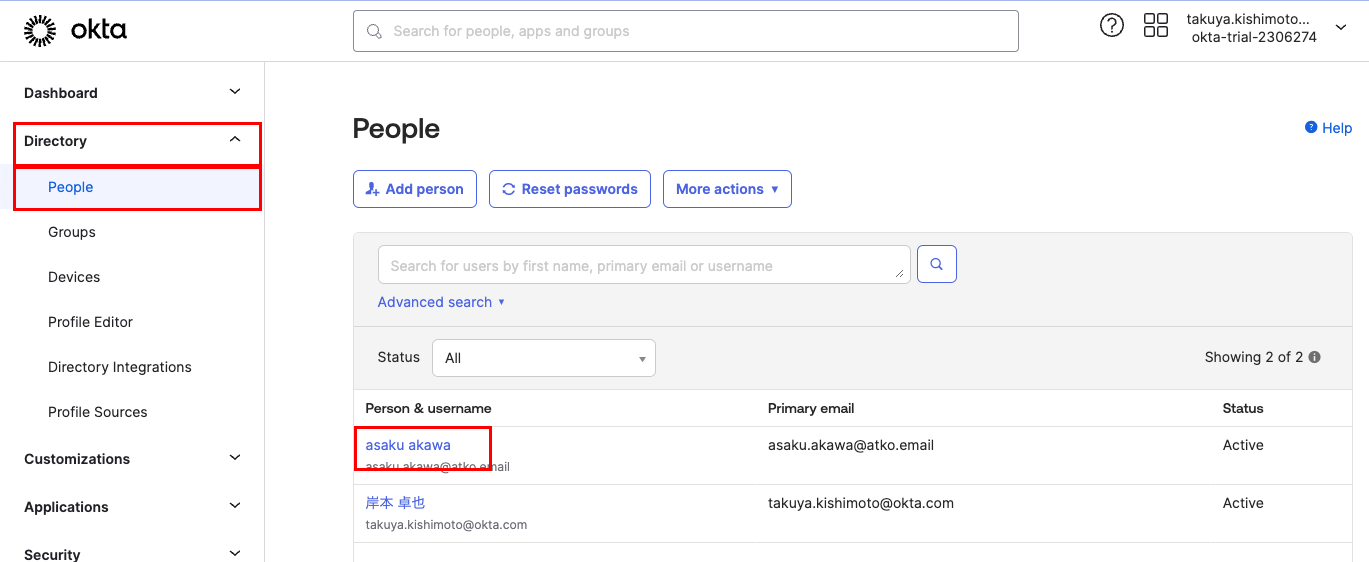
Task: Click the info icon beside Showing 2 of 2
Action: 1315,357
